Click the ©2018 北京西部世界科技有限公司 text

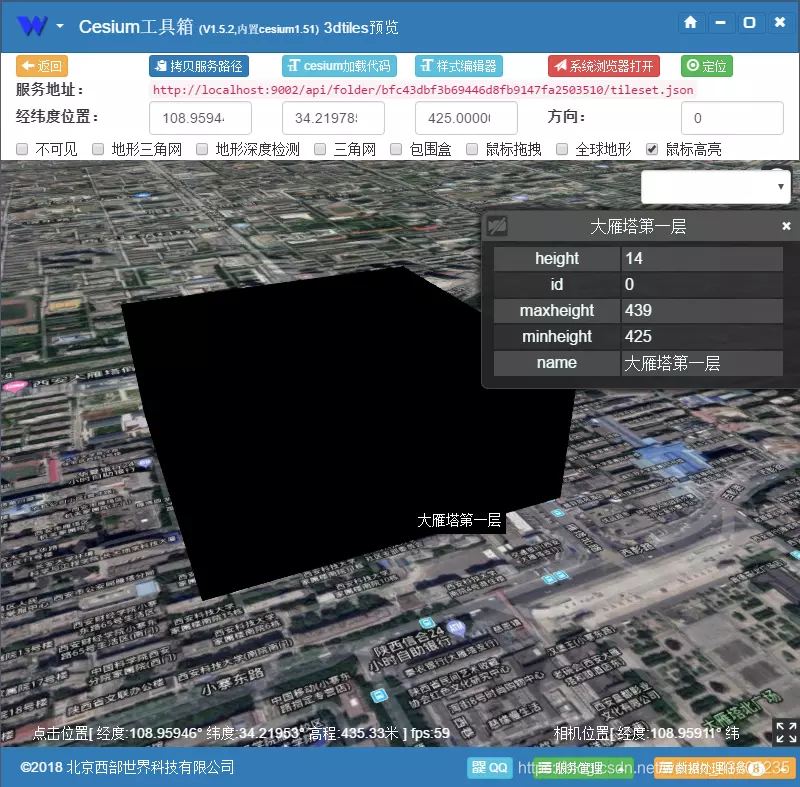[127, 767]
